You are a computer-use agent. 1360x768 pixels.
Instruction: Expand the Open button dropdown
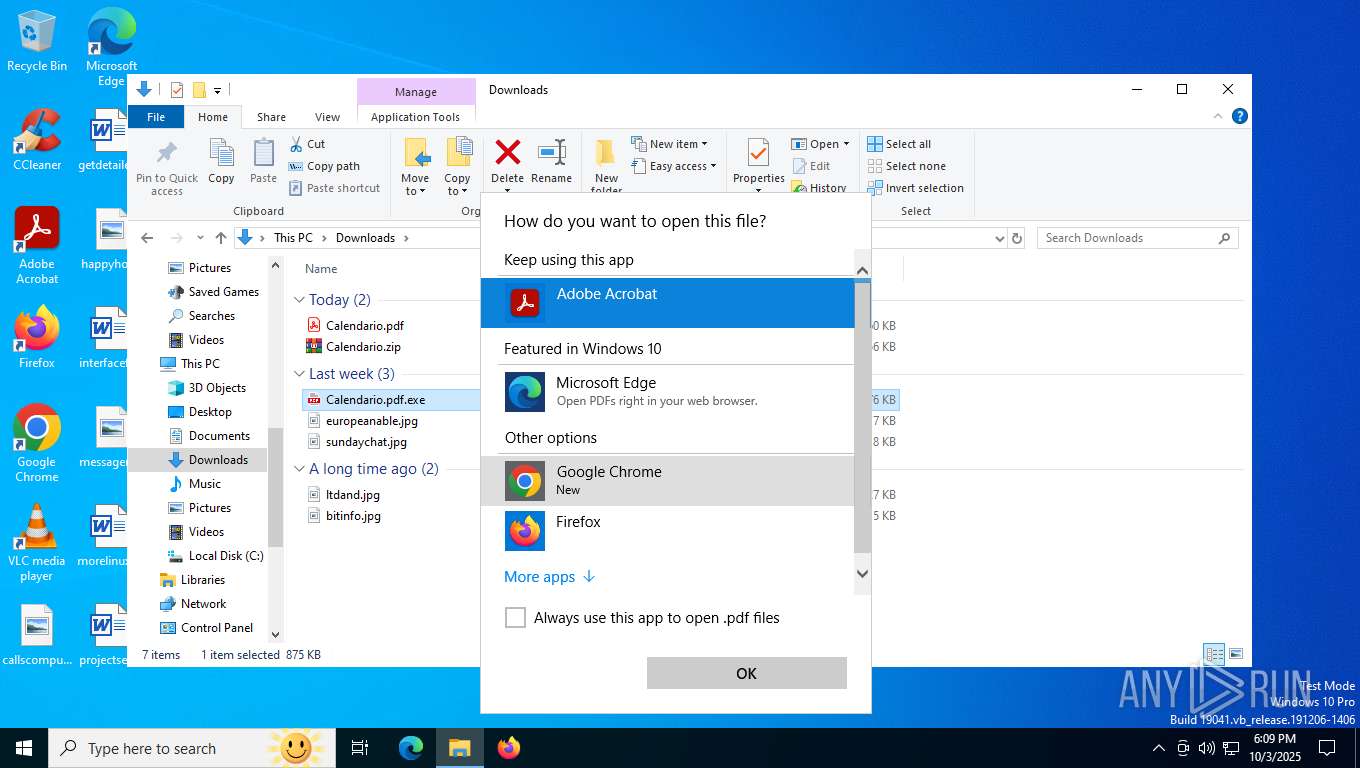tap(846, 144)
